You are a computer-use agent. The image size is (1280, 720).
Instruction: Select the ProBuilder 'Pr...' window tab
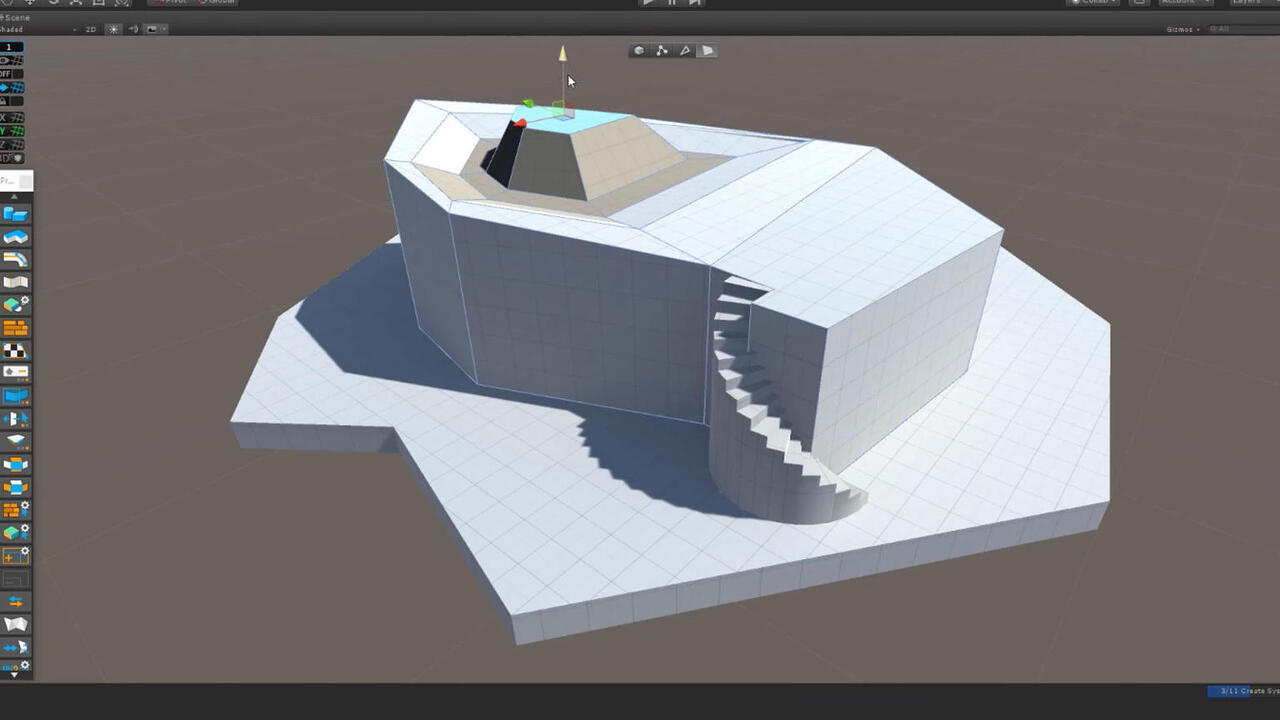point(16,181)
